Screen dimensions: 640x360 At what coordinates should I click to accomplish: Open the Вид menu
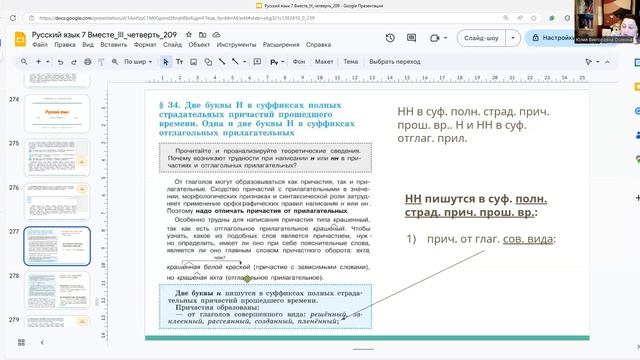88,44
